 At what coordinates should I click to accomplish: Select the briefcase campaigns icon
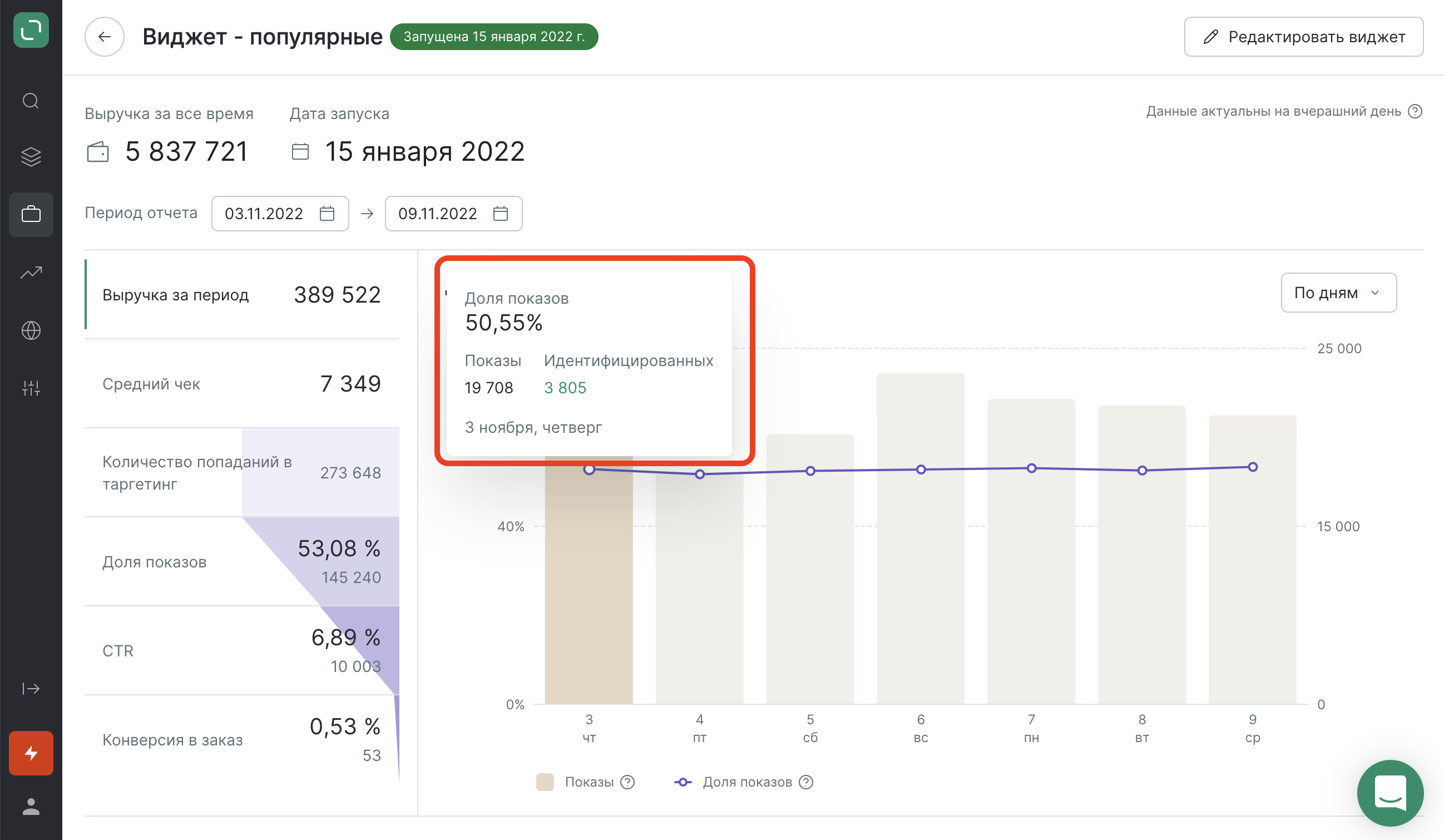(x=31, y=214)
